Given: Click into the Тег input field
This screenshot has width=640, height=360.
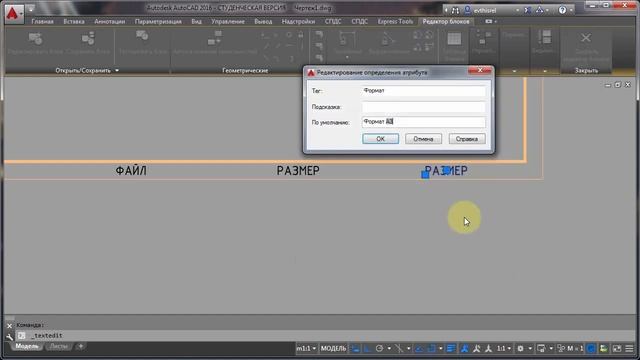Looking at the screenshot, I should point(423,91).
